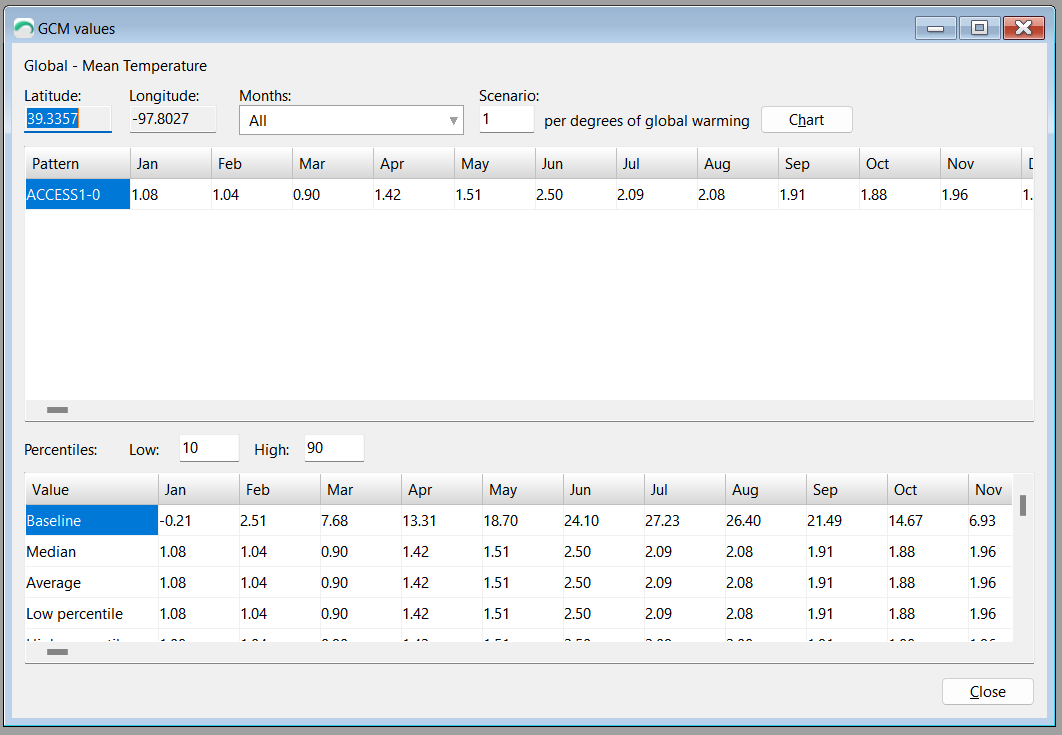The height and width of the screenshot is (735, 1062).
Task: Click the Jan header in the Pattern table
Action: [x=171, y=164]
